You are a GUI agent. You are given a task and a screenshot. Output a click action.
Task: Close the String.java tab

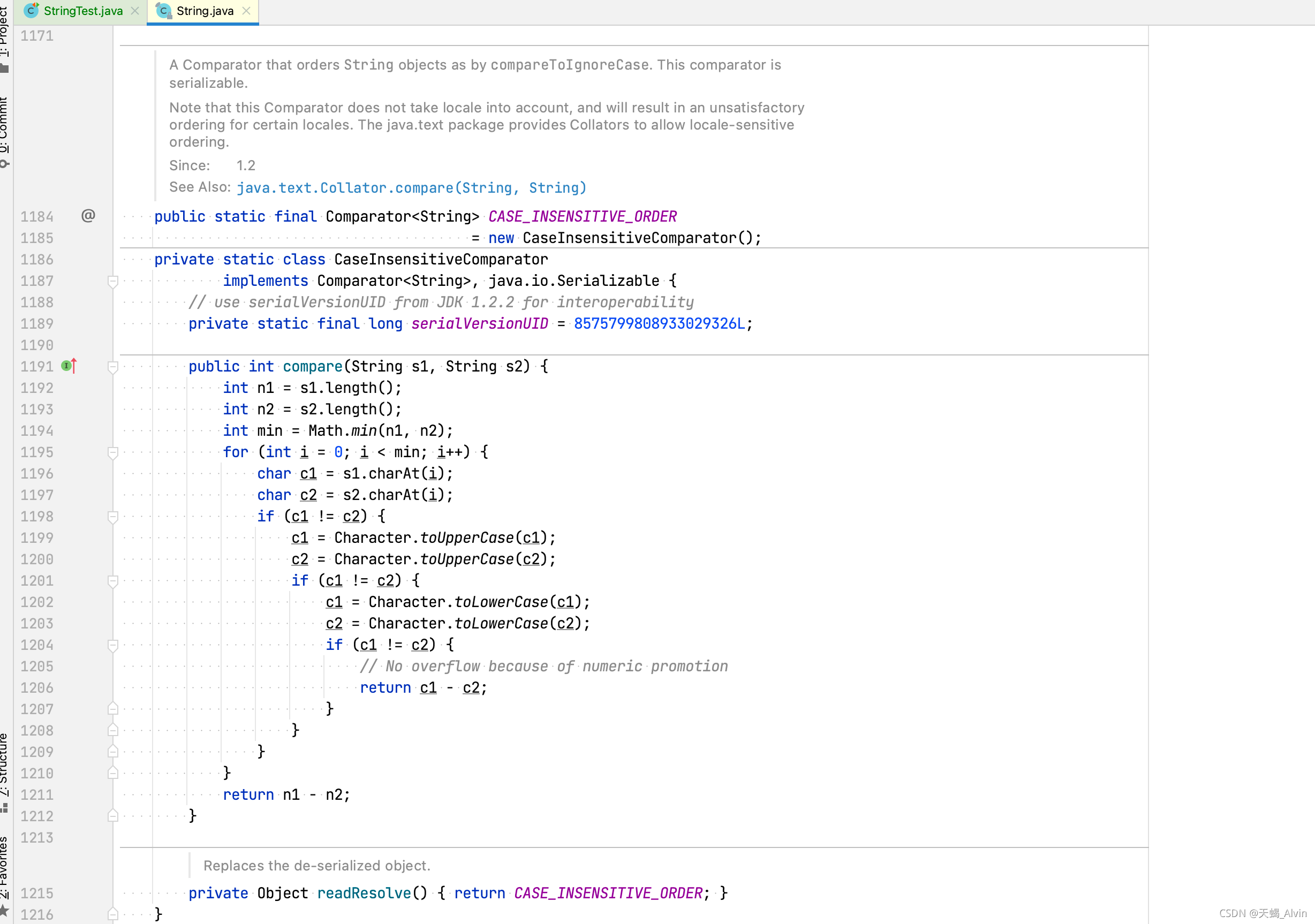(246, 10)
